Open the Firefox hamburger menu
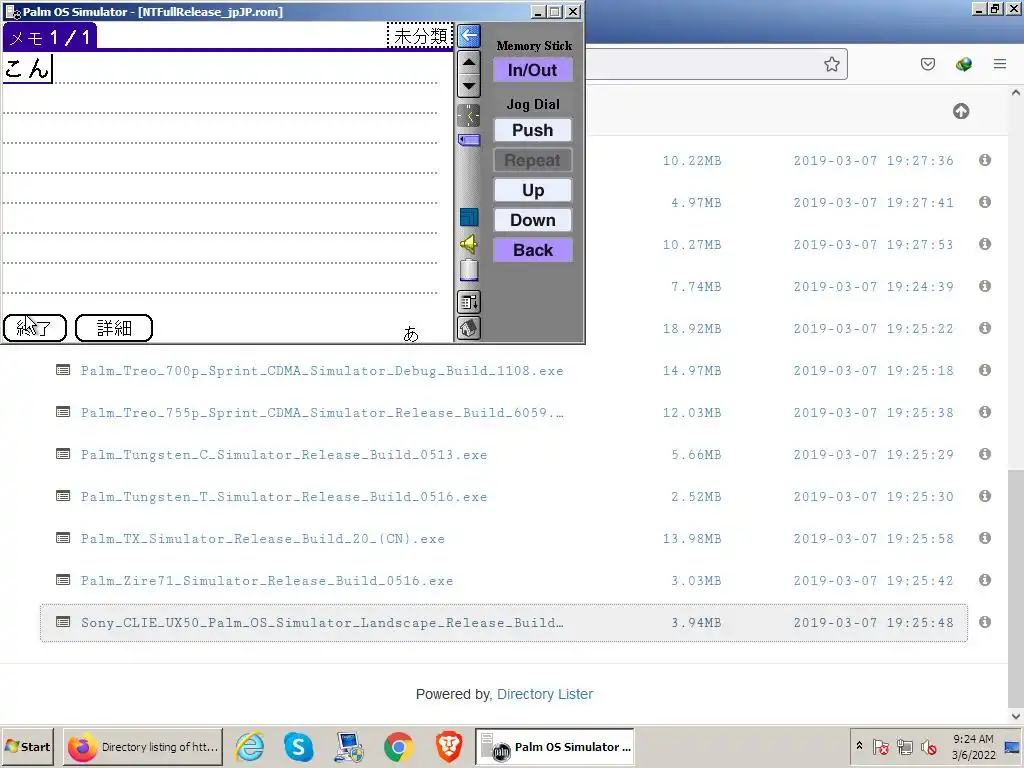The width and height of the screenshot is (1024, 768). click(x=1000, y=64)
